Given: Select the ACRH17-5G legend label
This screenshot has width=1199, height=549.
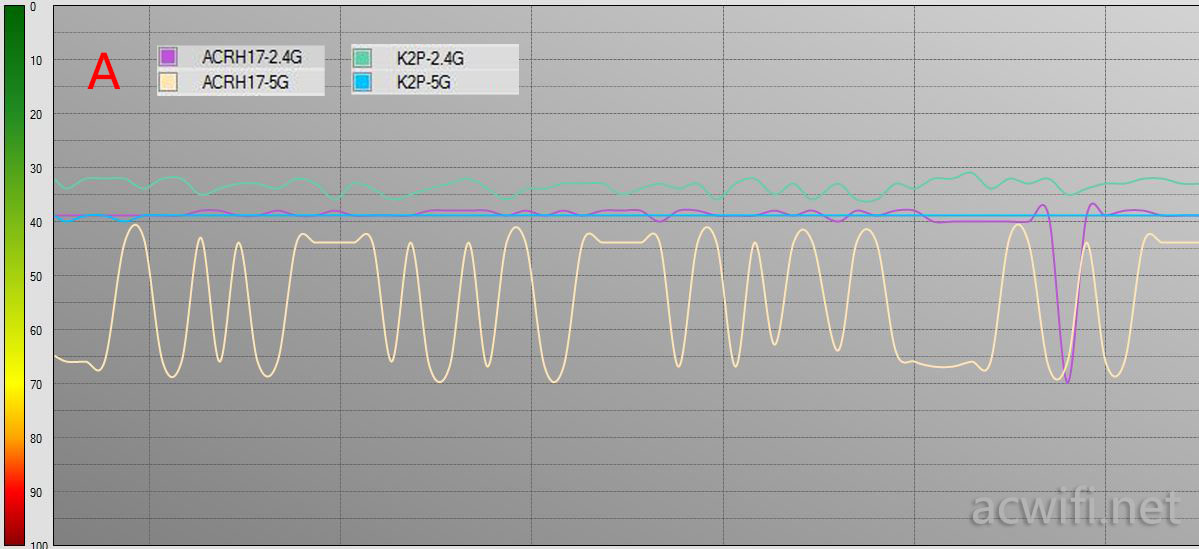Looking at the screenshot, I should [x=245, y=83].
